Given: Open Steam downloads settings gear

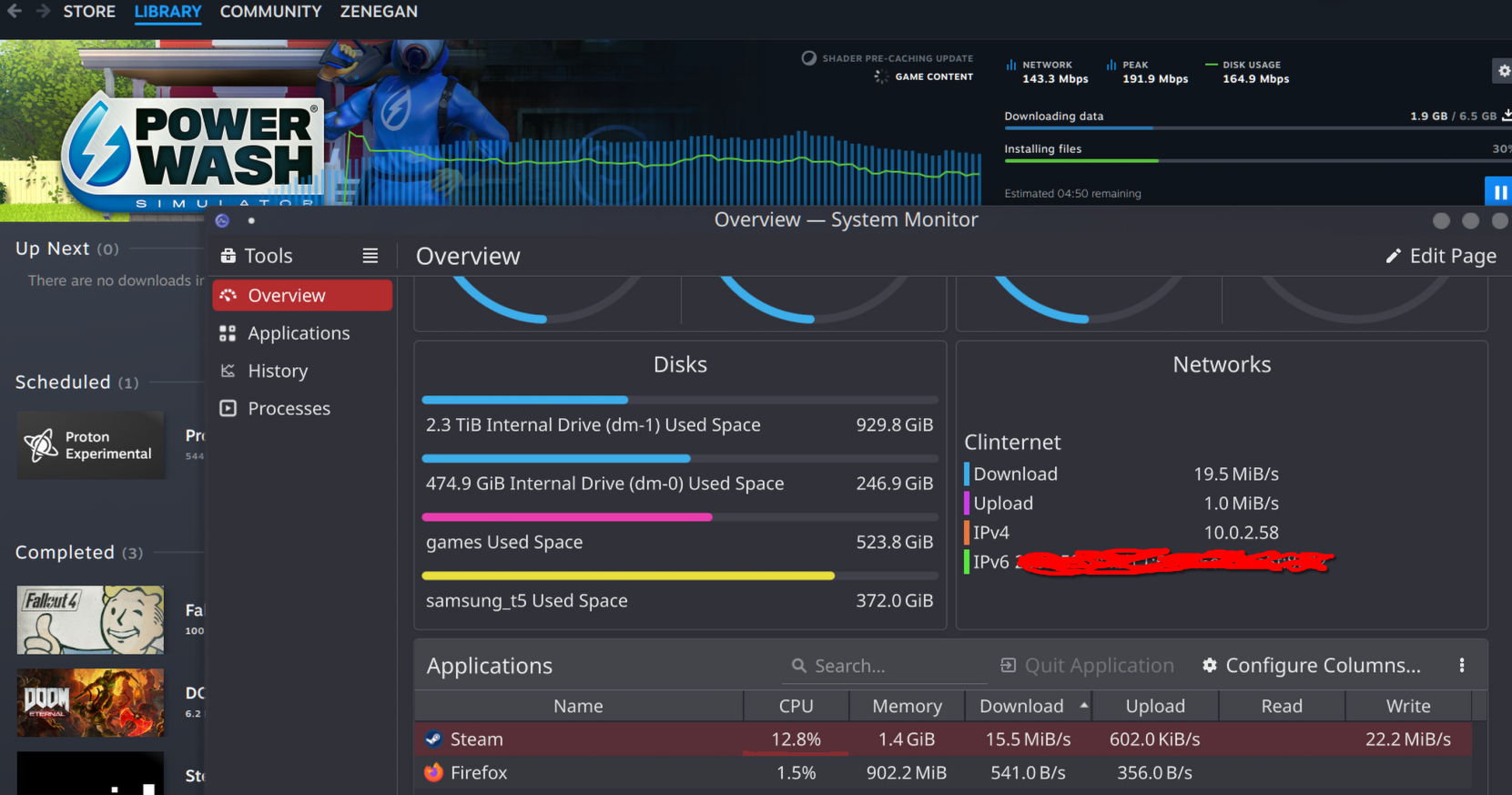Looking at the screenshot, I should (x=1503, y=70).
